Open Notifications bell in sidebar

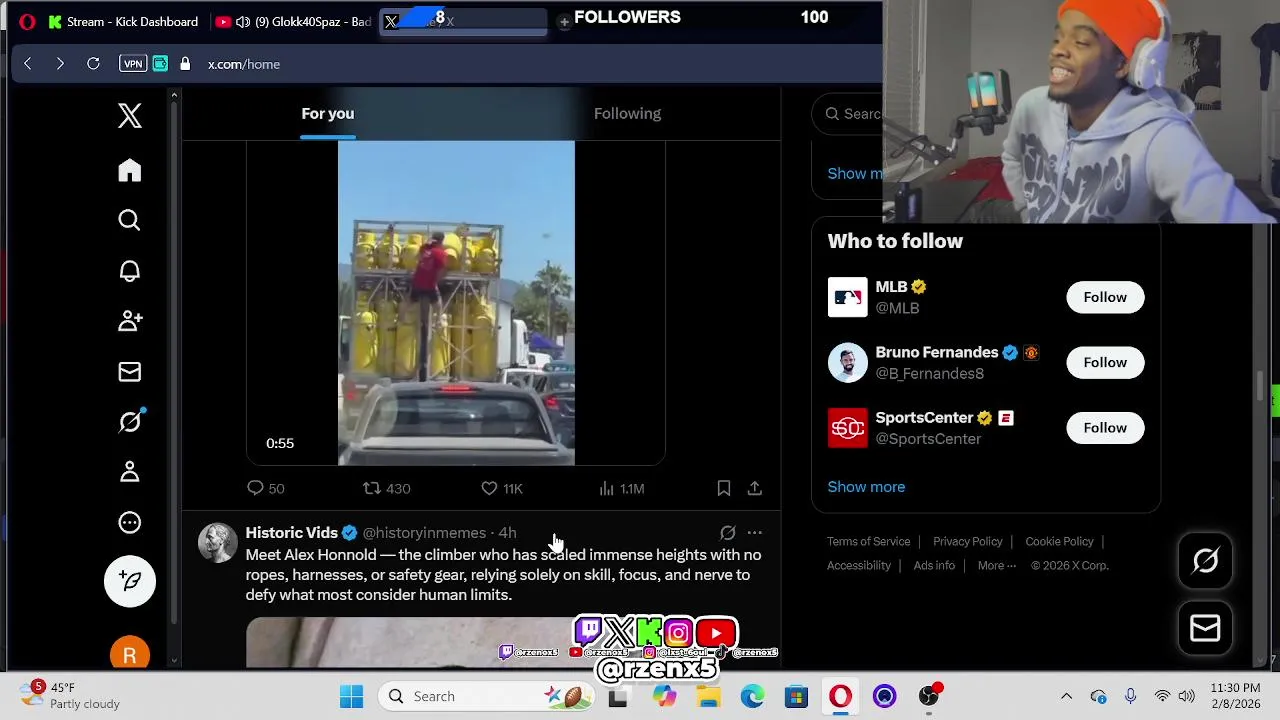coord(129,271)
